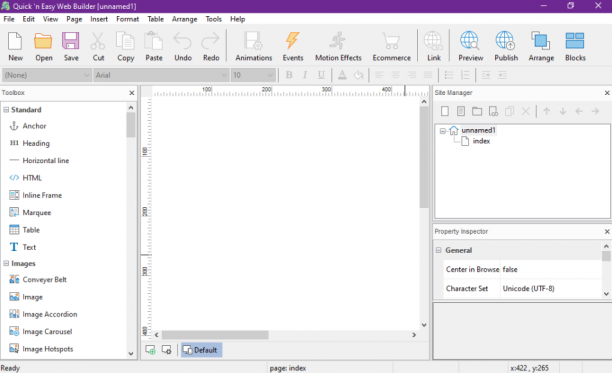Image resolution: width=612 pixels, height=373 pixels.
Task: Align text left
Action: [379, 75]
